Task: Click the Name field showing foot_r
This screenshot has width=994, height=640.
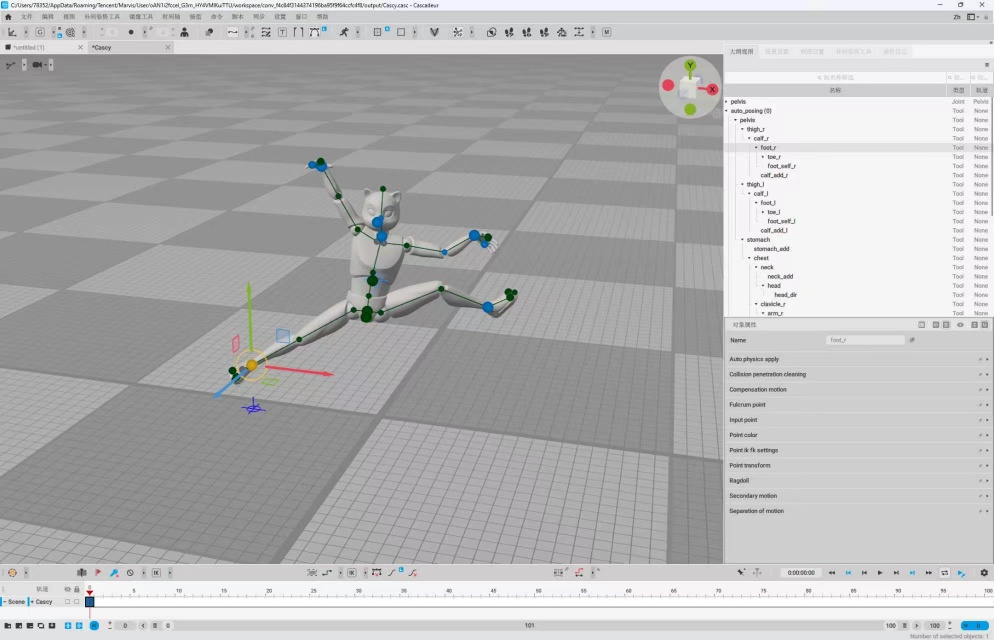Action: 865,340
